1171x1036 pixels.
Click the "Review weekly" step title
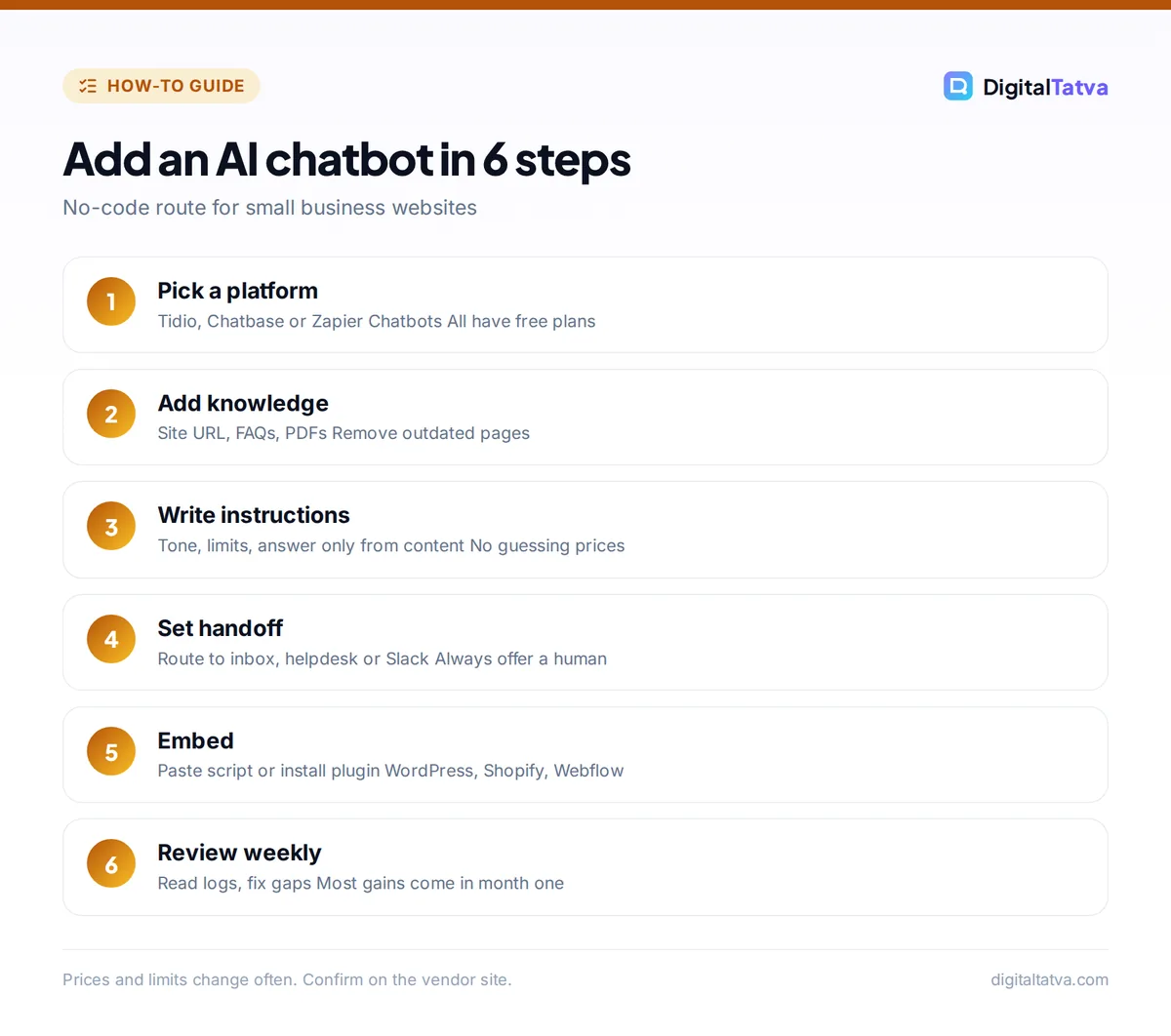coord(239,853)
